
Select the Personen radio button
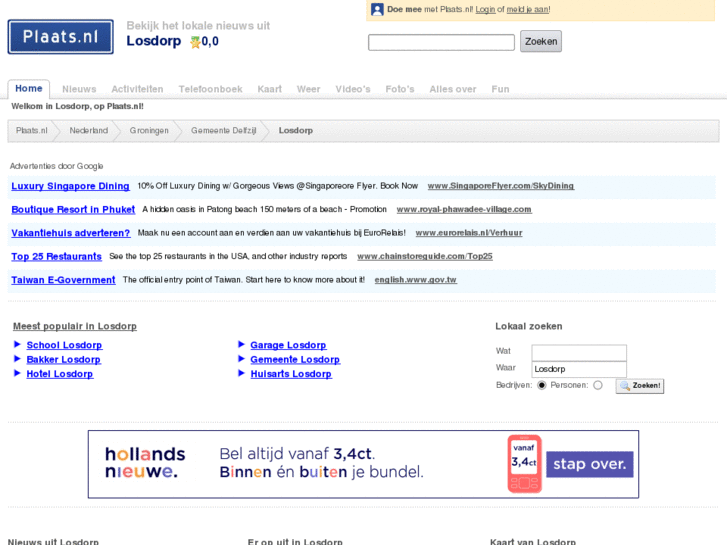click(598, 385)
